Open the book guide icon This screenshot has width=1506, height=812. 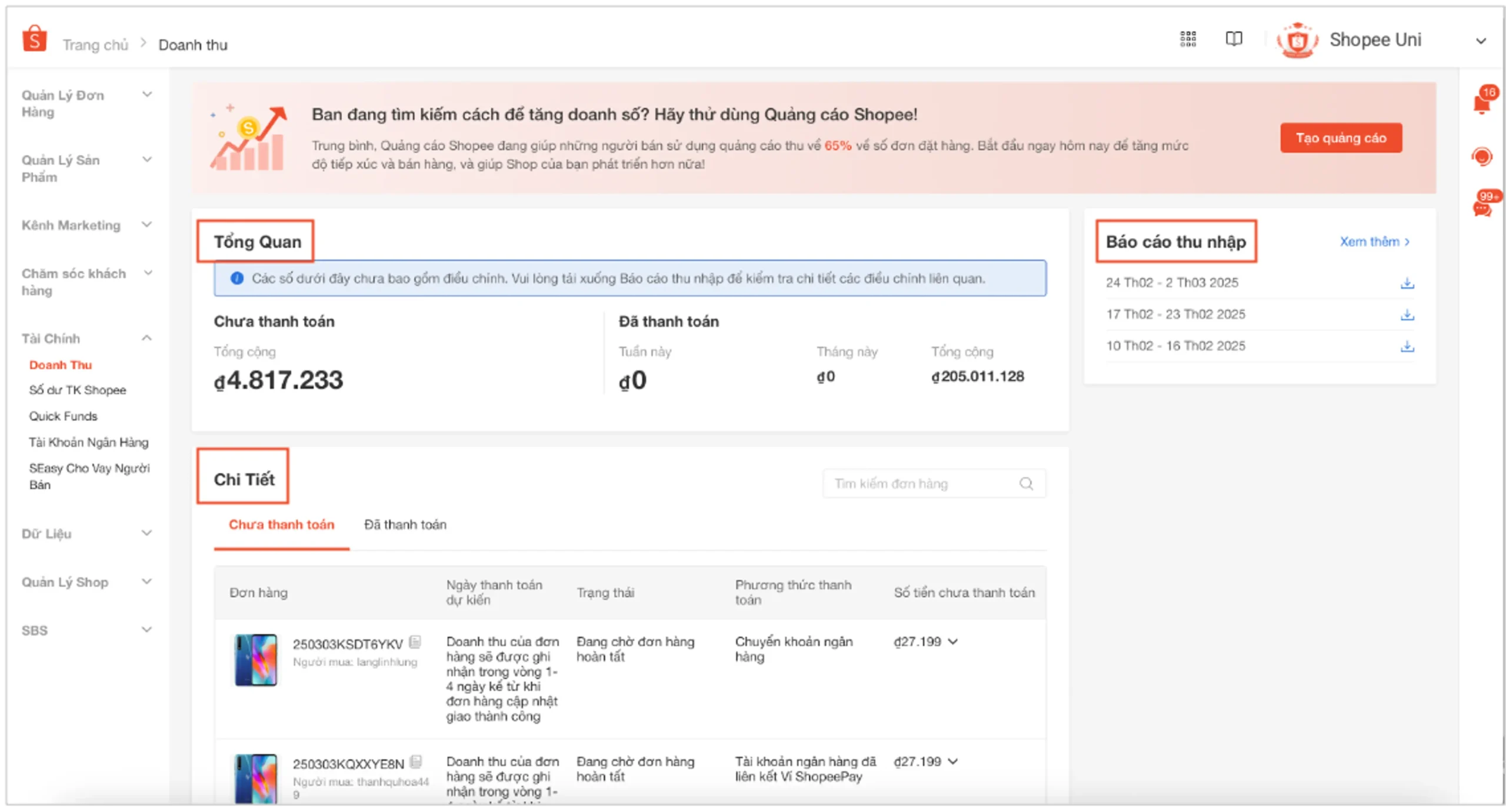tap(1233, 39)
